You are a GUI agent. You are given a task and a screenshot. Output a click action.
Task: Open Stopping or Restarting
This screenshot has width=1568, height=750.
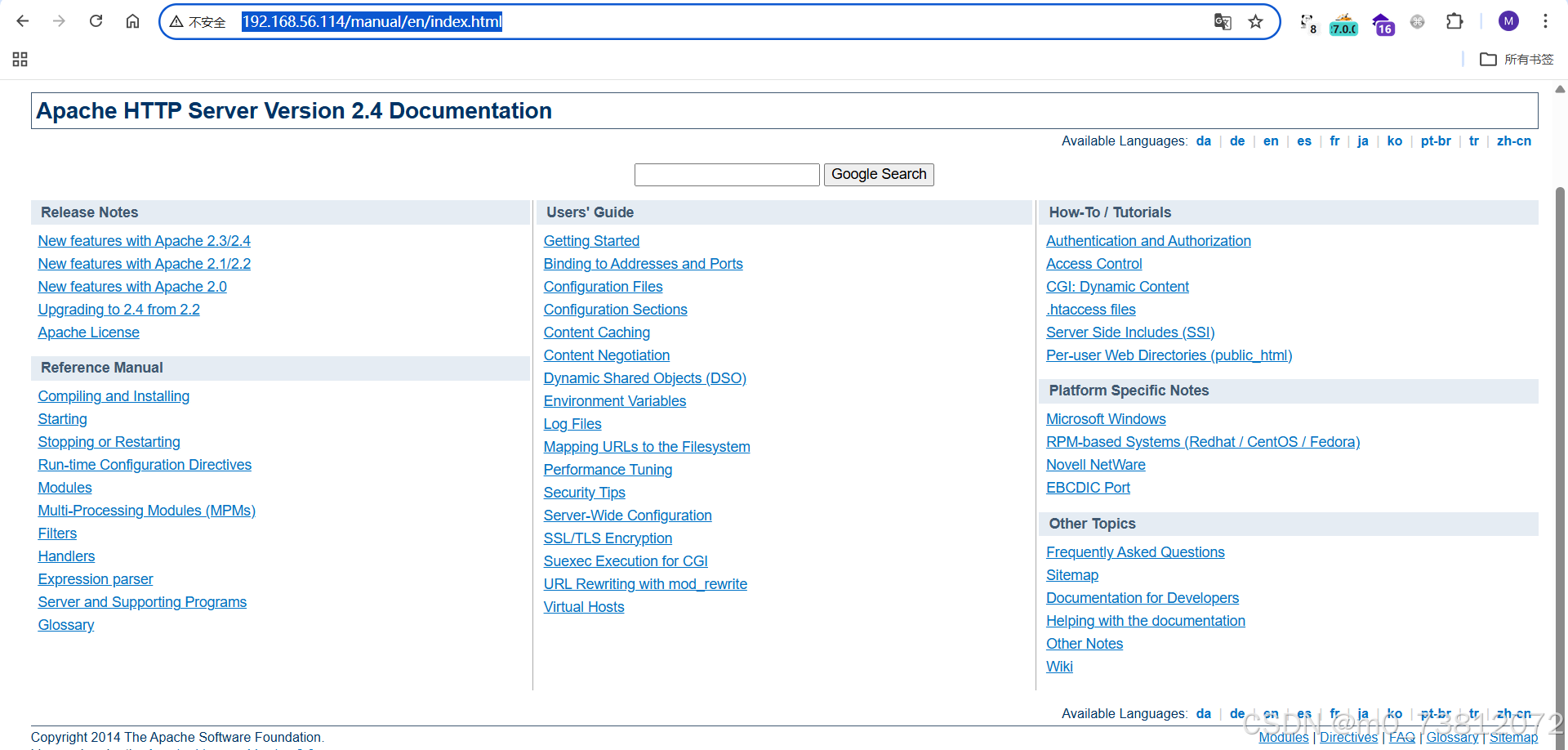pos(109,442)
